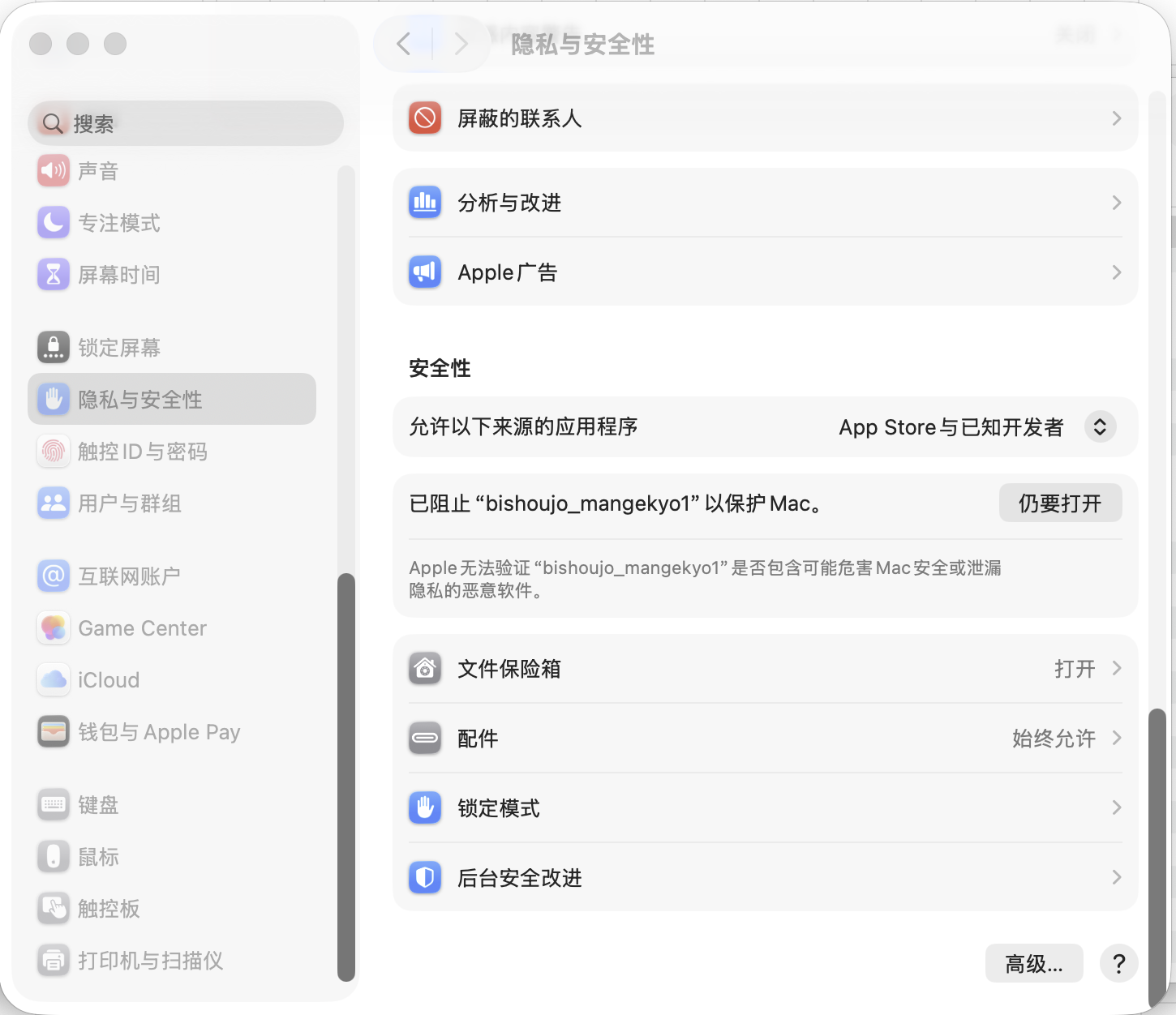The width and height of the screenshot is (1176, 1015).
Task: Click the search magnifier icon
Action: [x=53, y=123]
